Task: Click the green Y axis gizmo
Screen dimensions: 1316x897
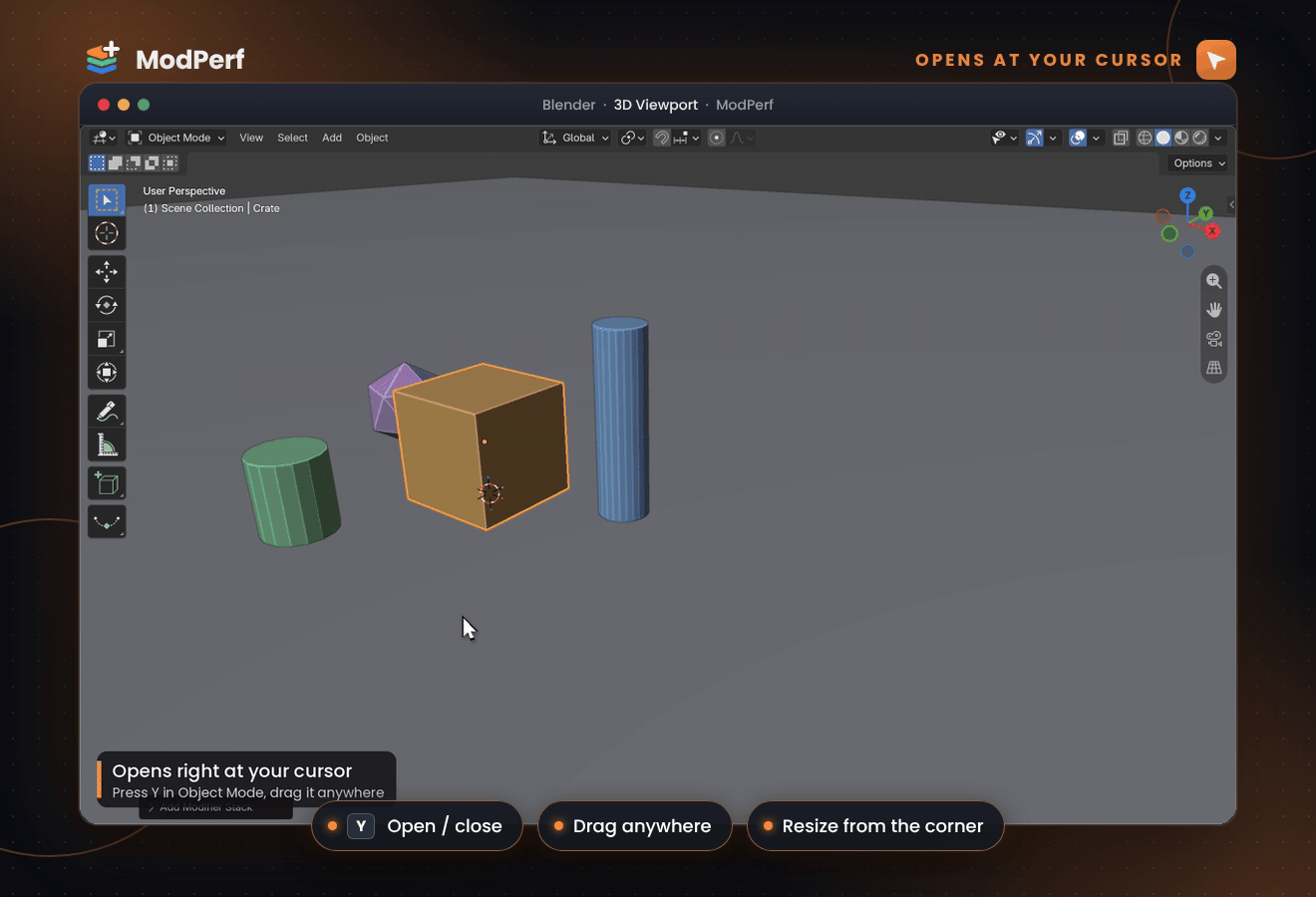Action: pyautogui.click(x=1206, y=213)
